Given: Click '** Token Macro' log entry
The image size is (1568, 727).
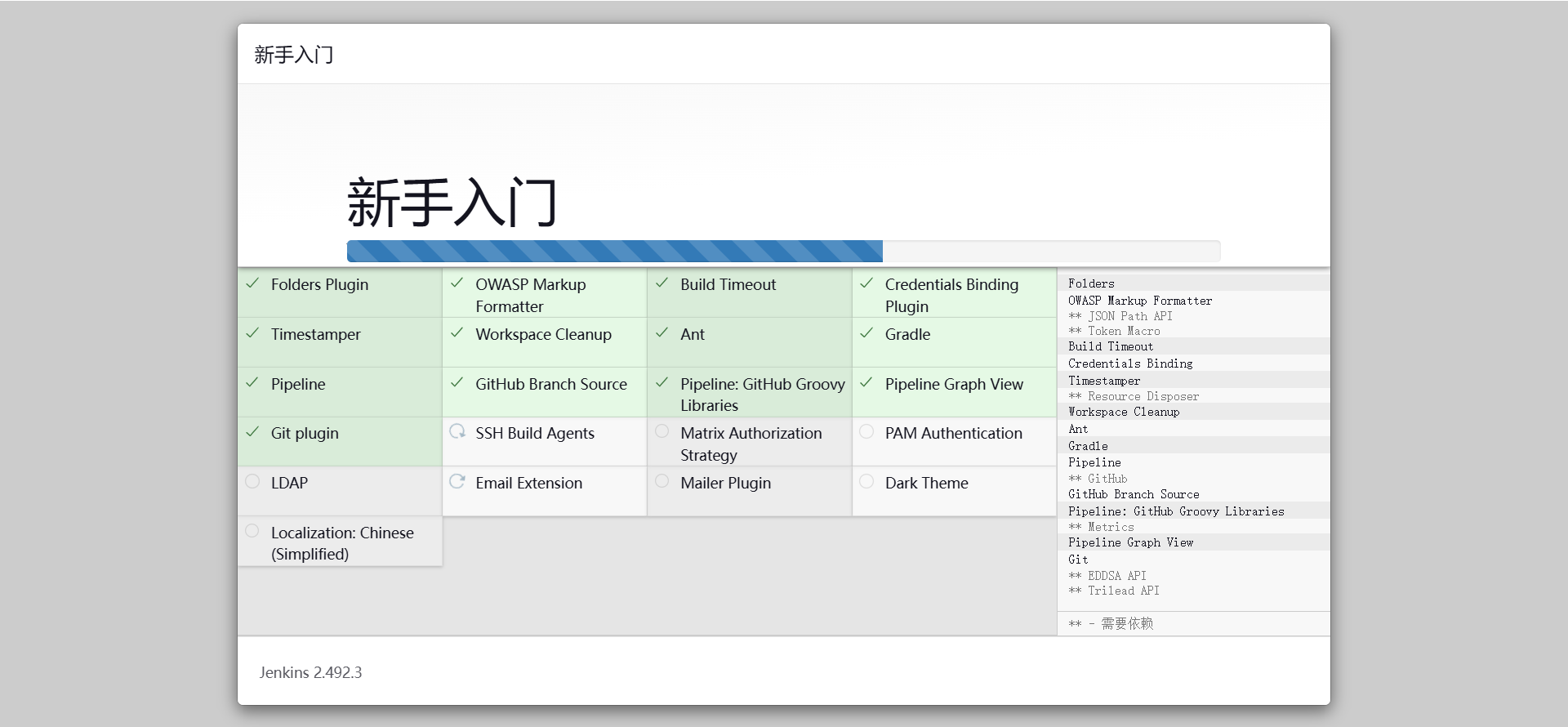Looking at the screenshot, I should (1114, 331).
